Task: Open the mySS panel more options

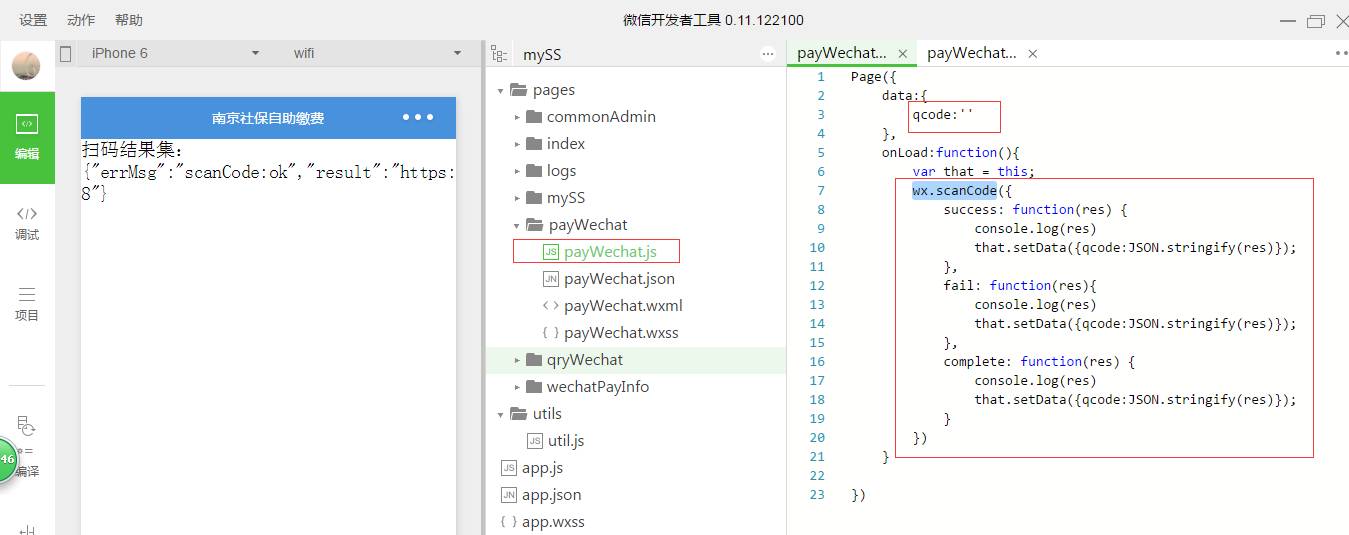Action: coord(768,54)
